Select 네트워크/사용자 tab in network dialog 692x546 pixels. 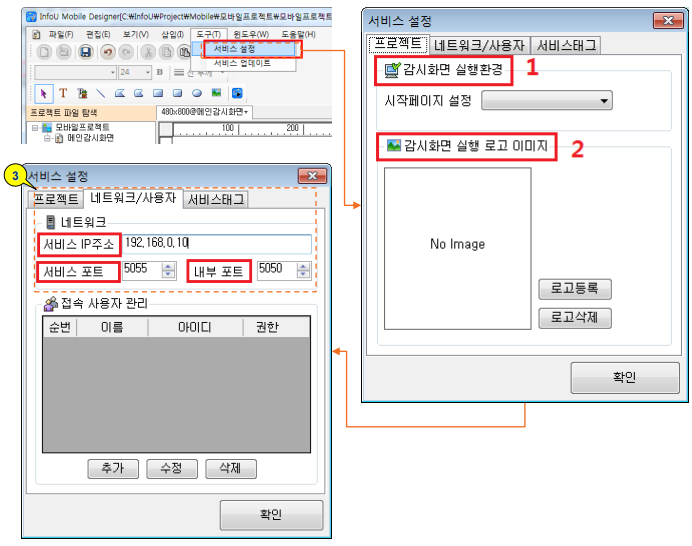point(133,198)
